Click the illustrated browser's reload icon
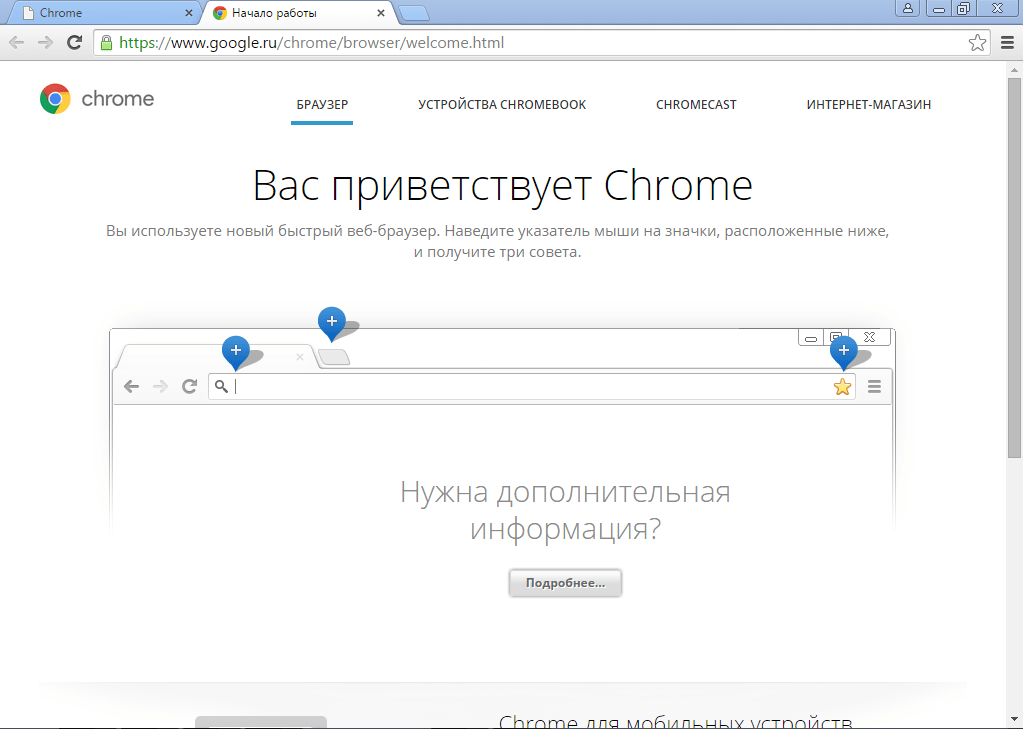 [x=189, y=386]
